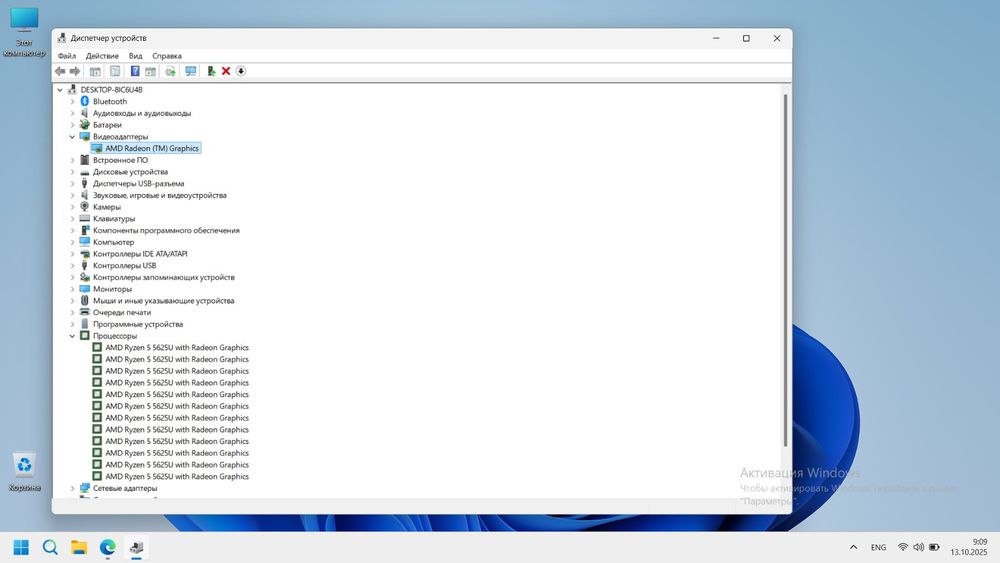Expand the Контроллеры USB category
1000x563 pixels.
[72, 265]
